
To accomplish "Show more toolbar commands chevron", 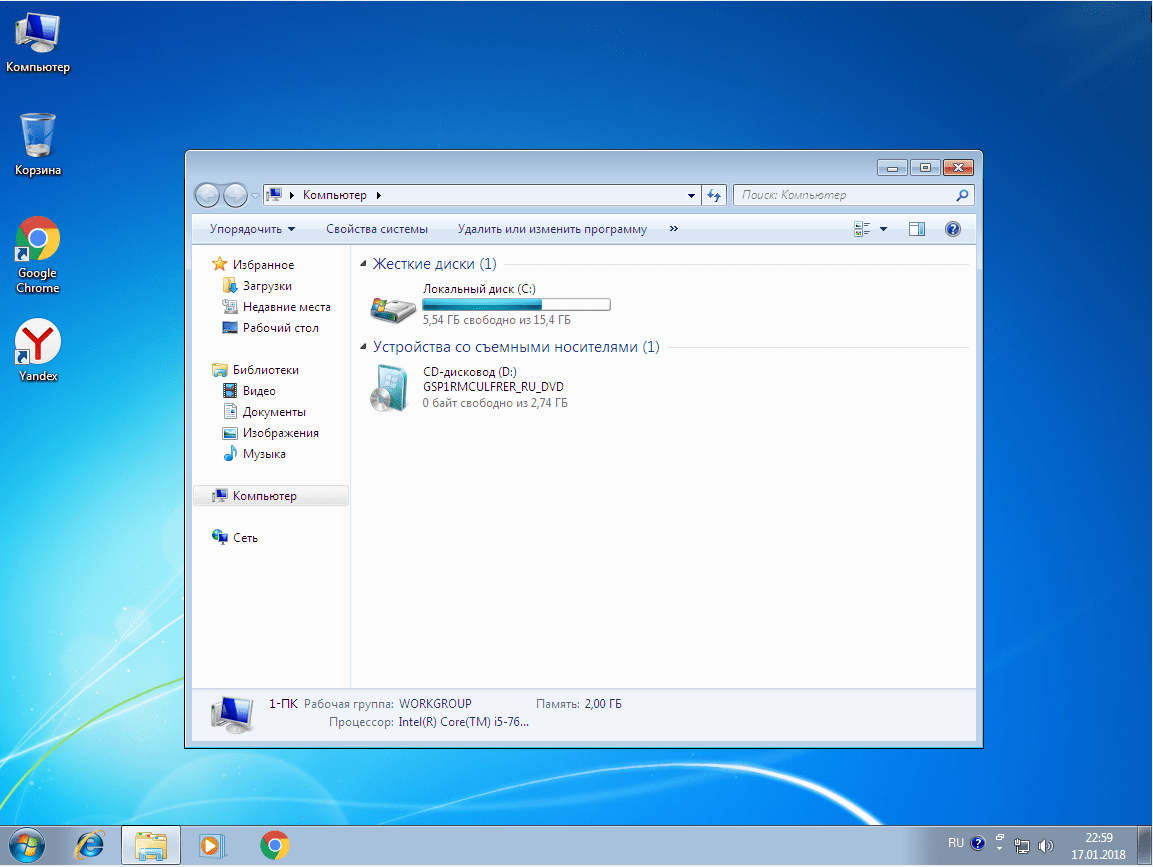I will tap(674, 229).
